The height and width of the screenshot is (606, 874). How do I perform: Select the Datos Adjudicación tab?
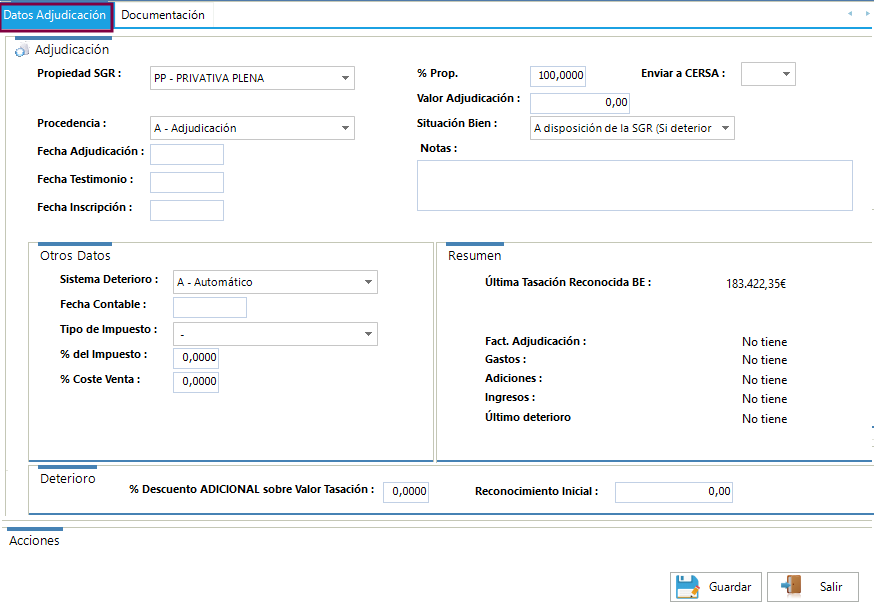click(55, 15)
